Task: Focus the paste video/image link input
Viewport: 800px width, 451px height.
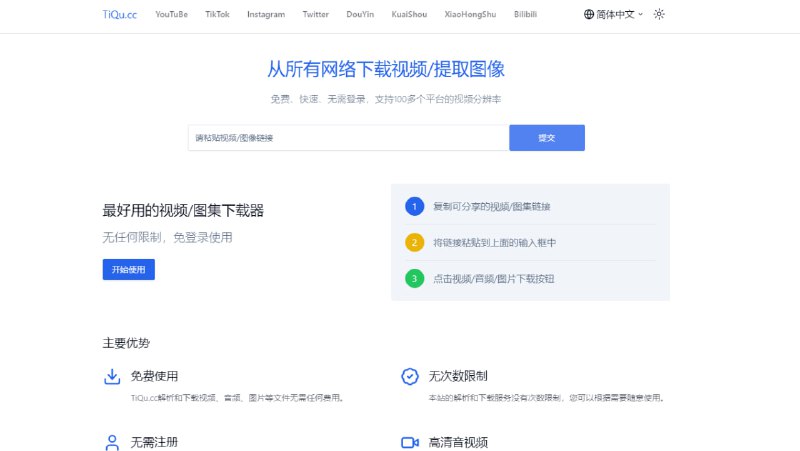Action: point(348,138)
